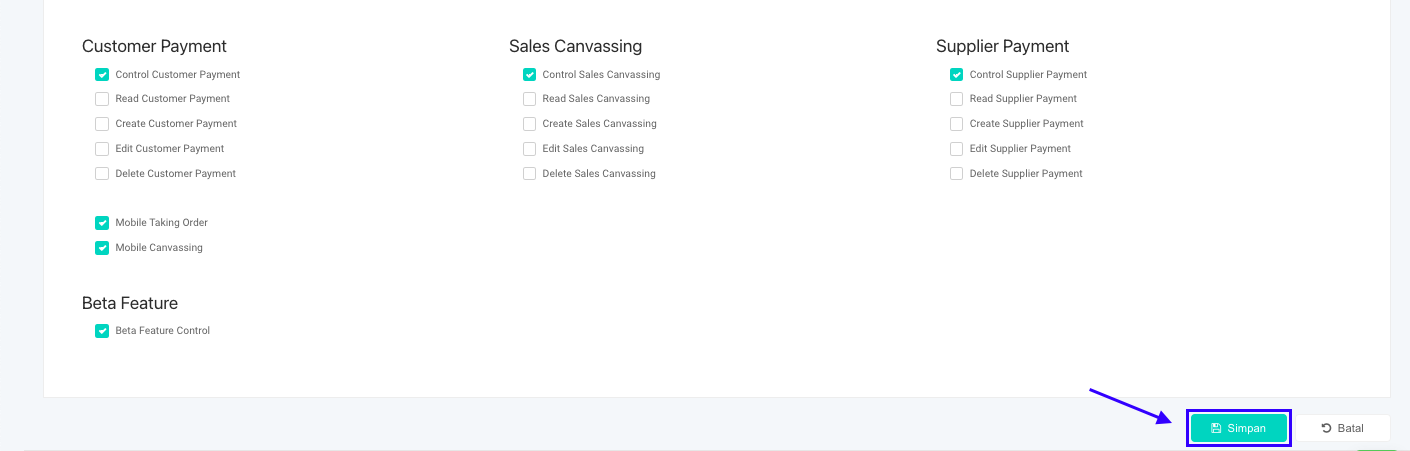Uncheck Control Customer Payment checkbox
The image size is (1410, 451).
[102, 75]
